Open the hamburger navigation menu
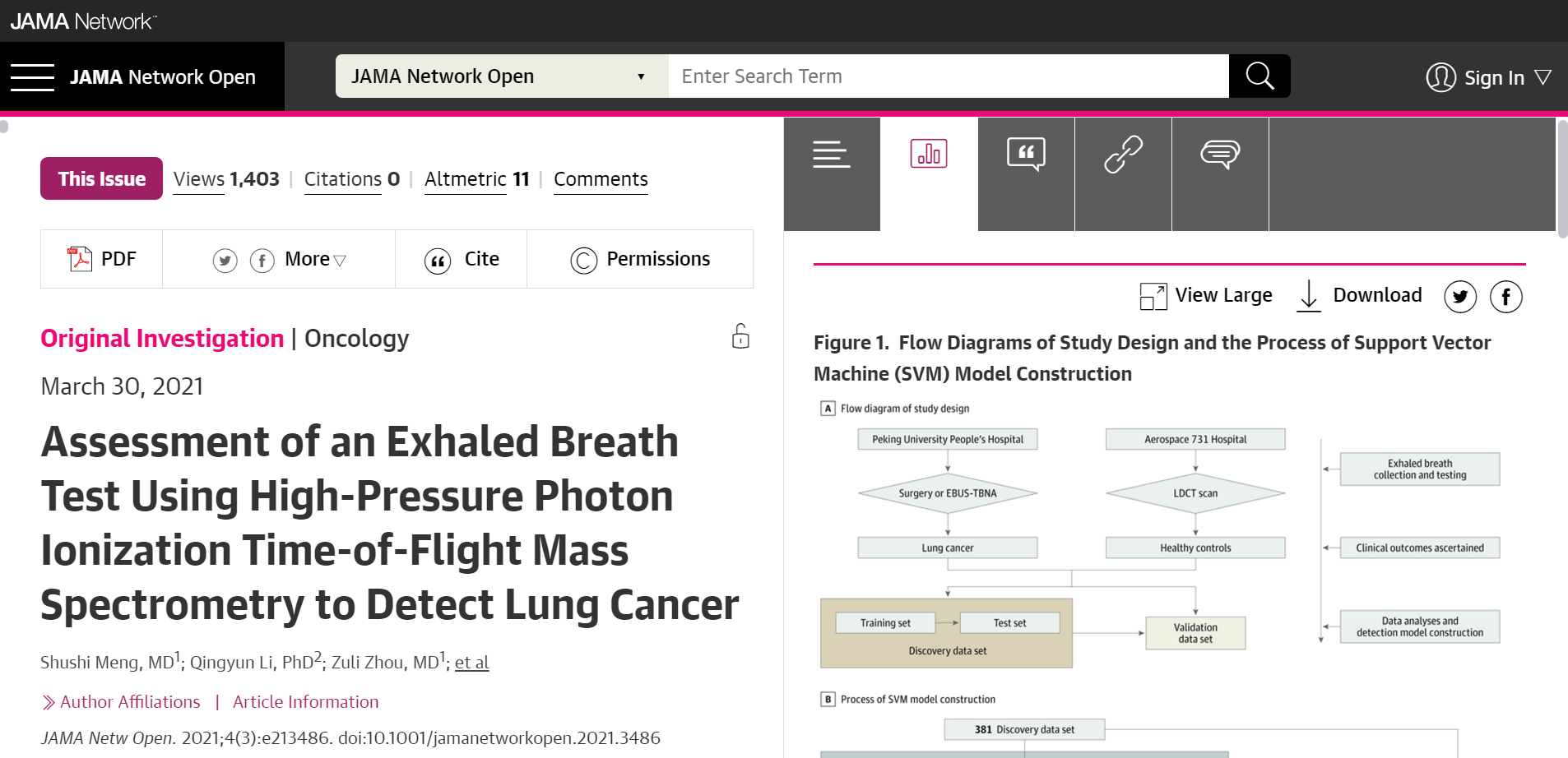This screenshot has height=758, width=1568. pos(32,77)
